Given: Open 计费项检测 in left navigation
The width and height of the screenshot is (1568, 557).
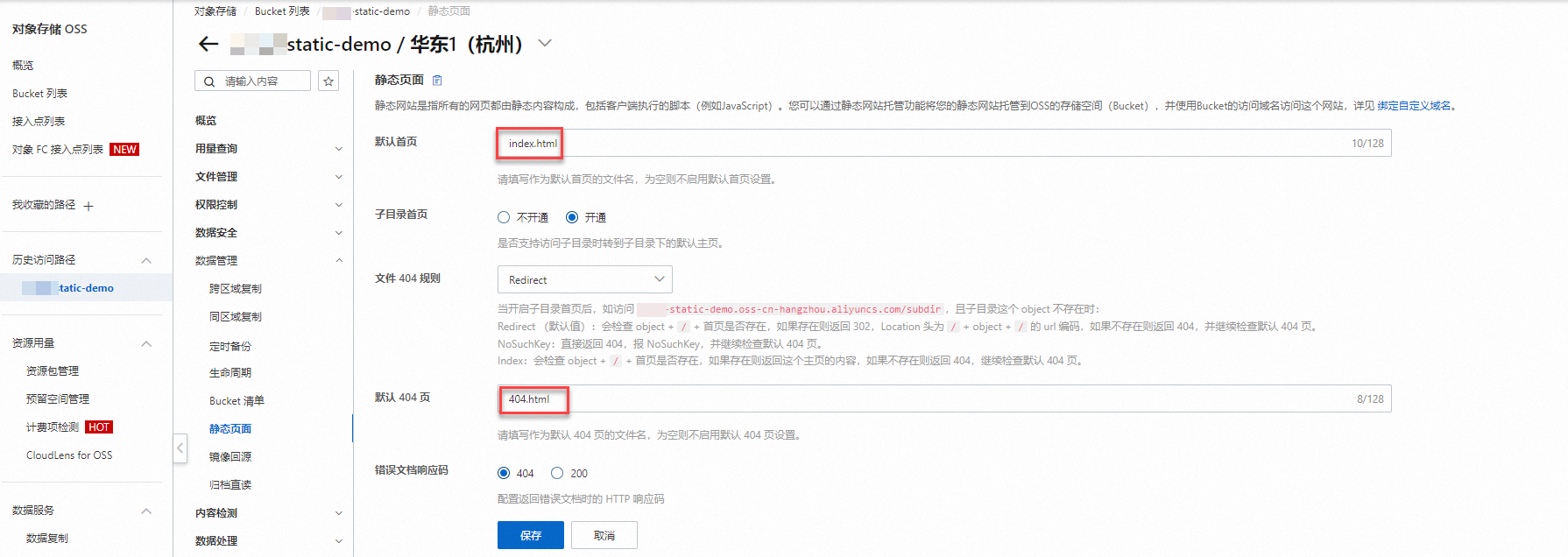Looking at the screenshot, I should point(53,427).
